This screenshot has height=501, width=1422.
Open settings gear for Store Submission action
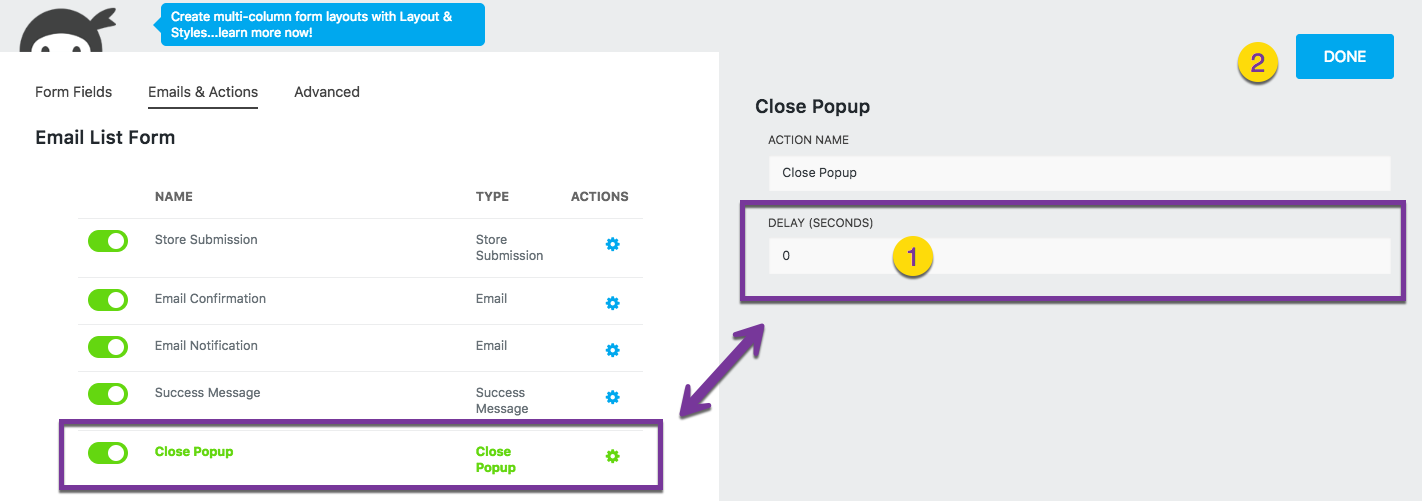pyautogui.click(x=613, y=244)
